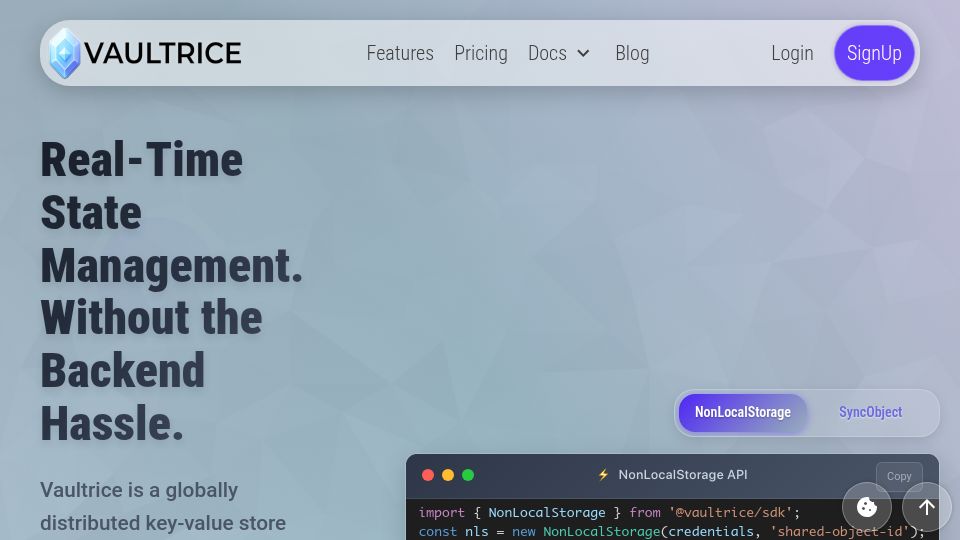The height and width of the screenshot is (540, 960).
Task: Click the red dot in the code window
Action: (428, 475)
